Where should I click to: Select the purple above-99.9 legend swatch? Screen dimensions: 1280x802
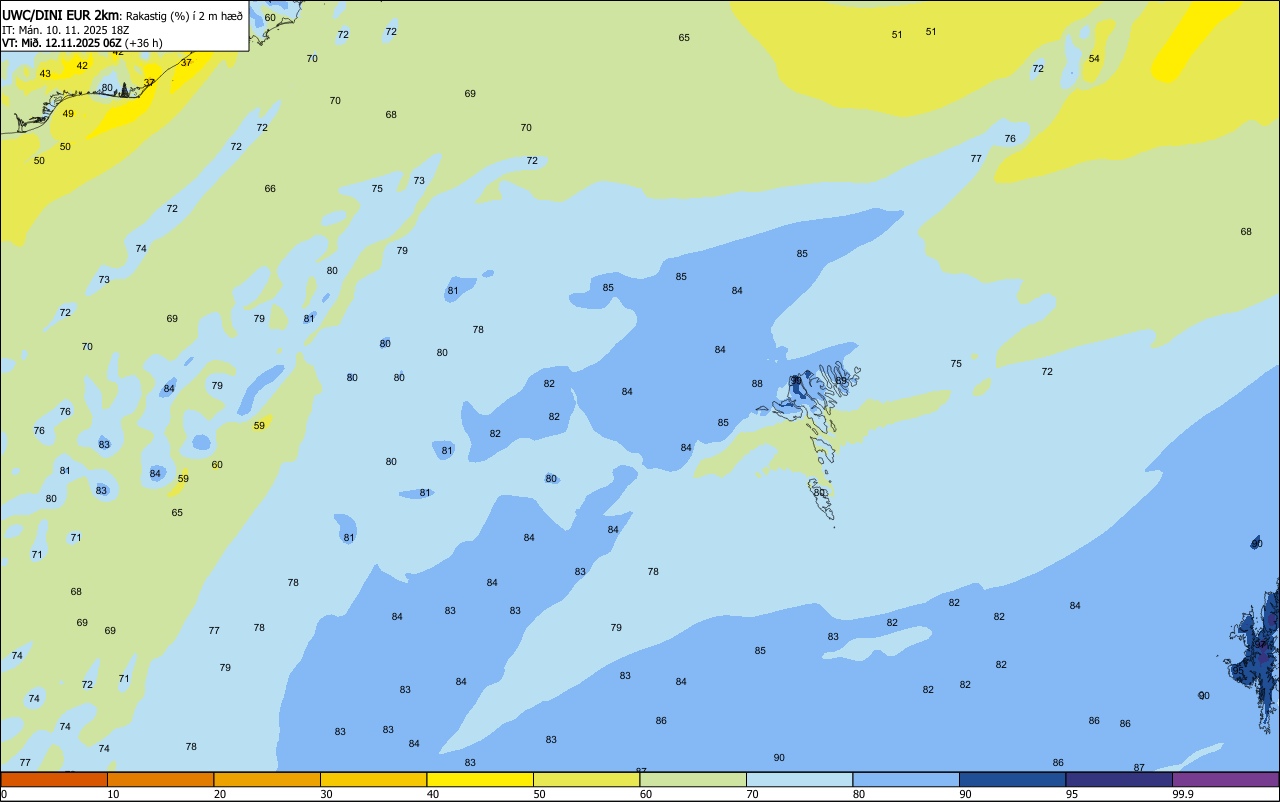1226,779
